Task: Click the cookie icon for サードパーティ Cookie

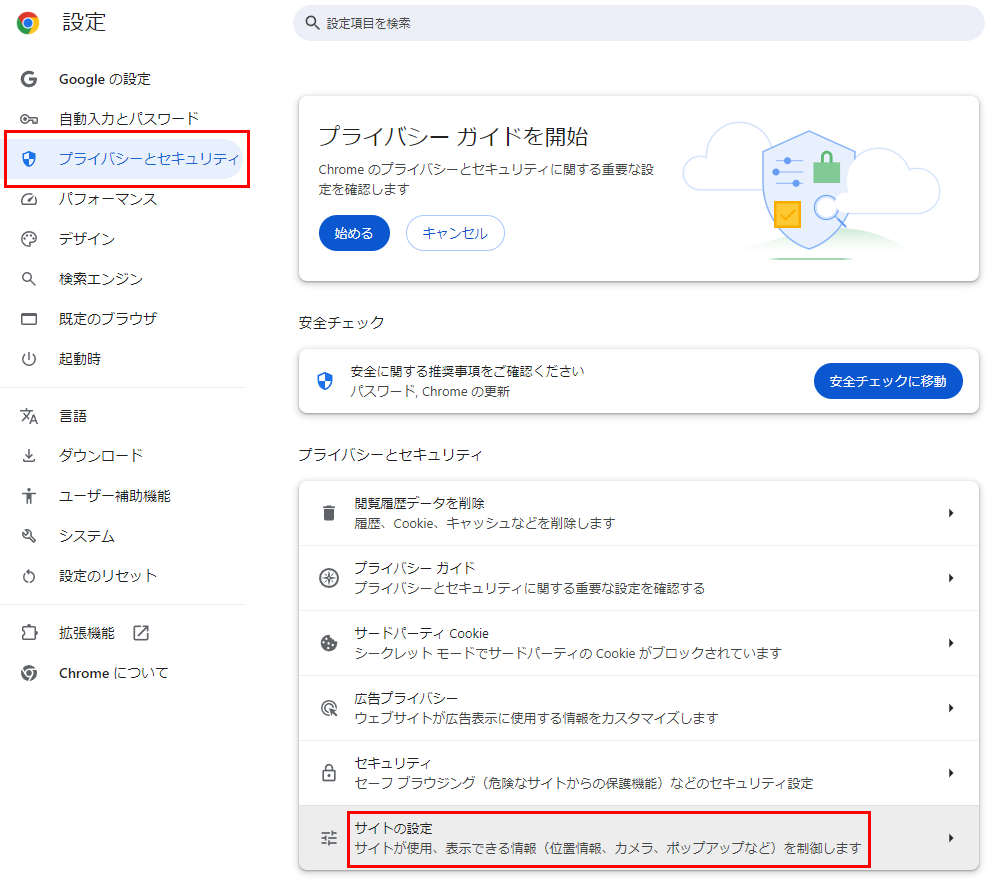Action: (x=329, y=643)
